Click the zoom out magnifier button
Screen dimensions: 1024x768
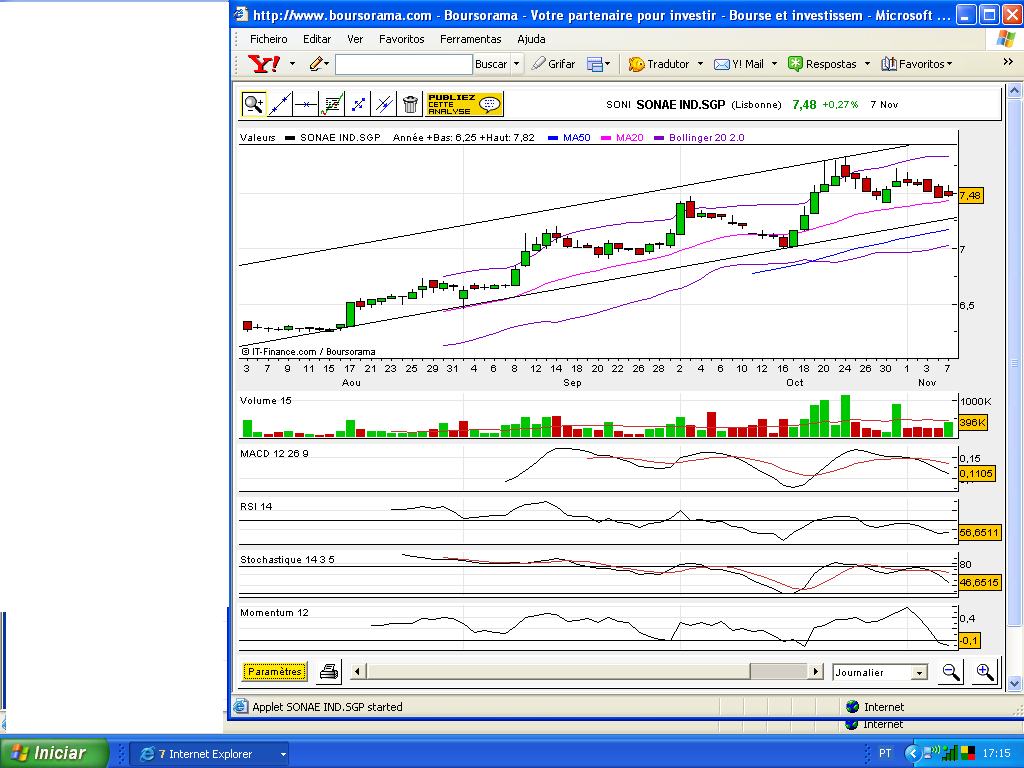(x=951, y=672)
